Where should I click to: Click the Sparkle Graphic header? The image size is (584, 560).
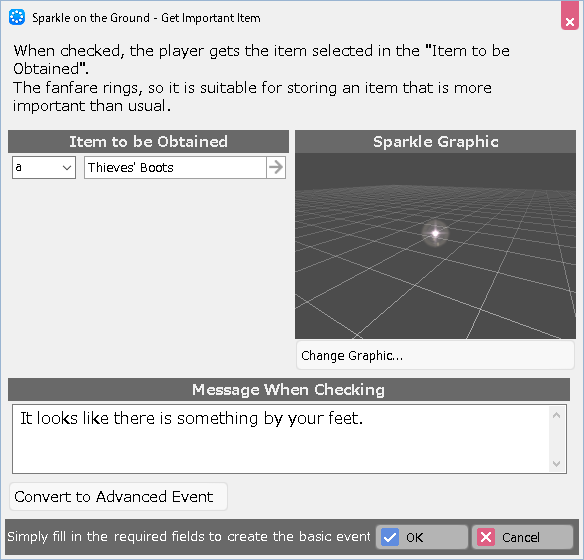tap(435, 141)
